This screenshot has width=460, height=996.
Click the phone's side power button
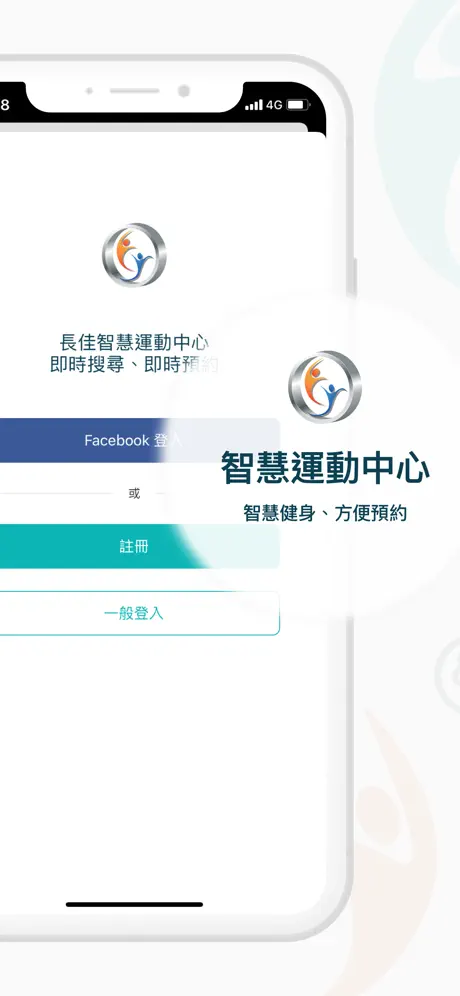tap(354, 277)
